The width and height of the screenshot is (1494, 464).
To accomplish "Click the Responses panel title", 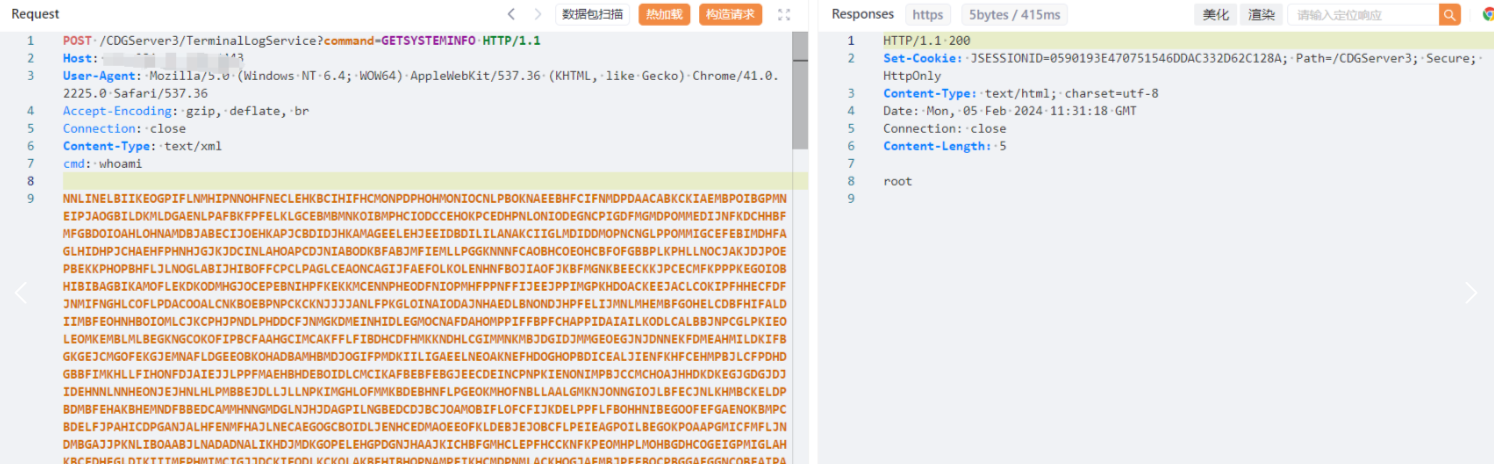I will [x=862, y=14].
